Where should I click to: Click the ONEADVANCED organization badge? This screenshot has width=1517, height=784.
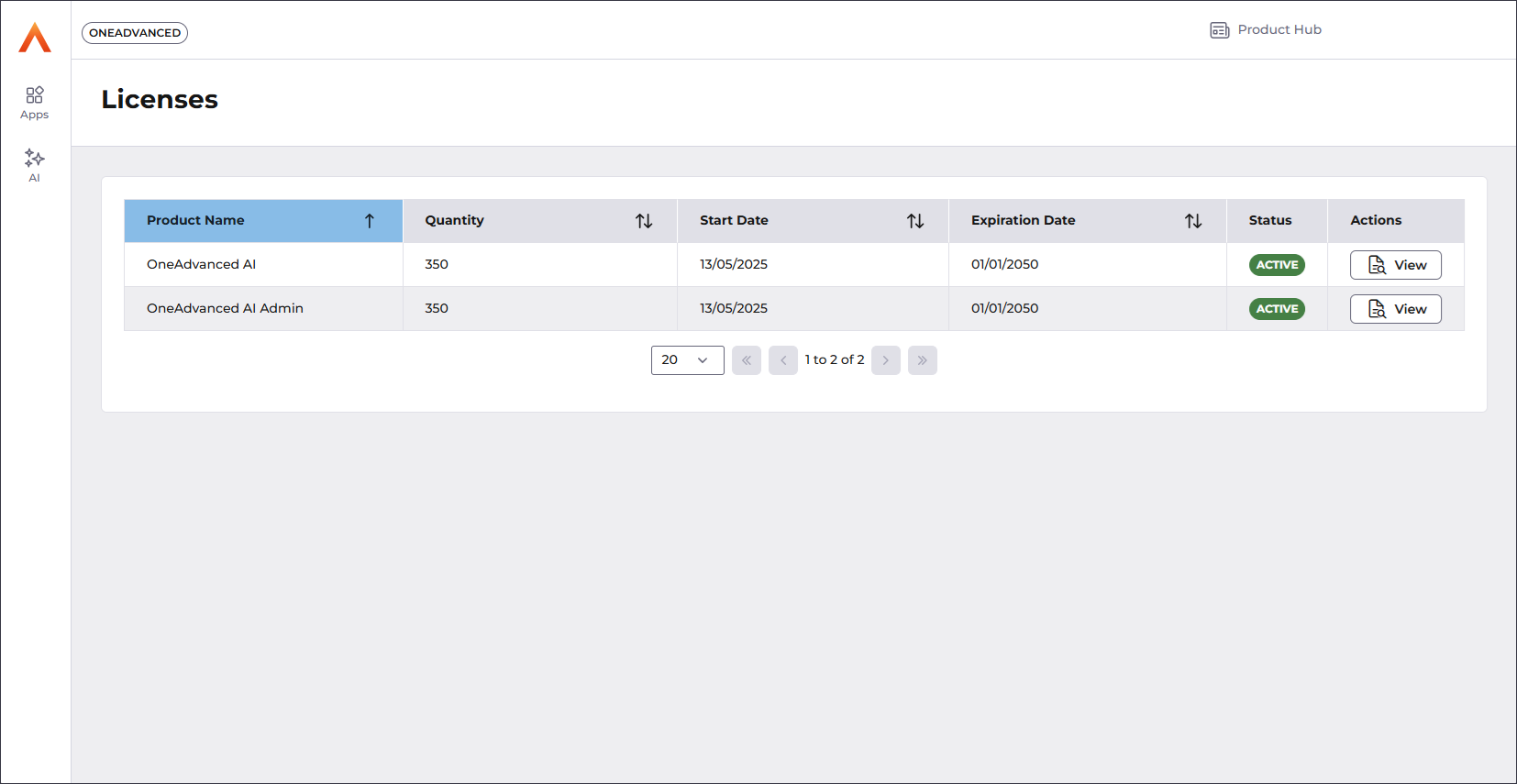135,33
